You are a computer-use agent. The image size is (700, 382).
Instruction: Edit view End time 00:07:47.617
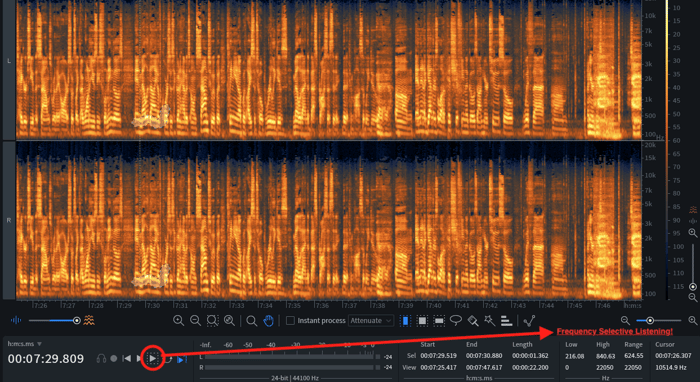click(x=484, y=367)
